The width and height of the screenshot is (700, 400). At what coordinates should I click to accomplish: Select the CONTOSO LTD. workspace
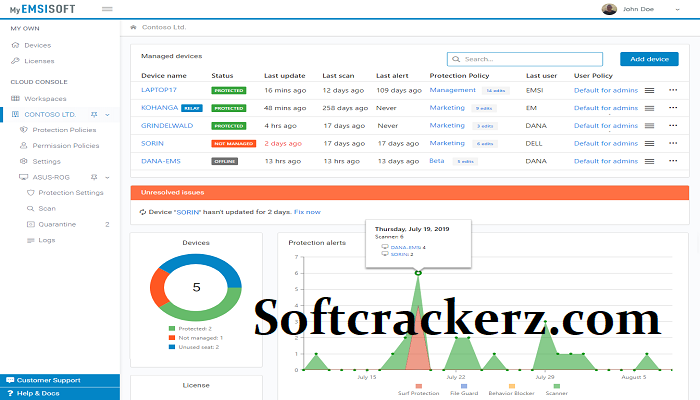[x=50, y=114]
